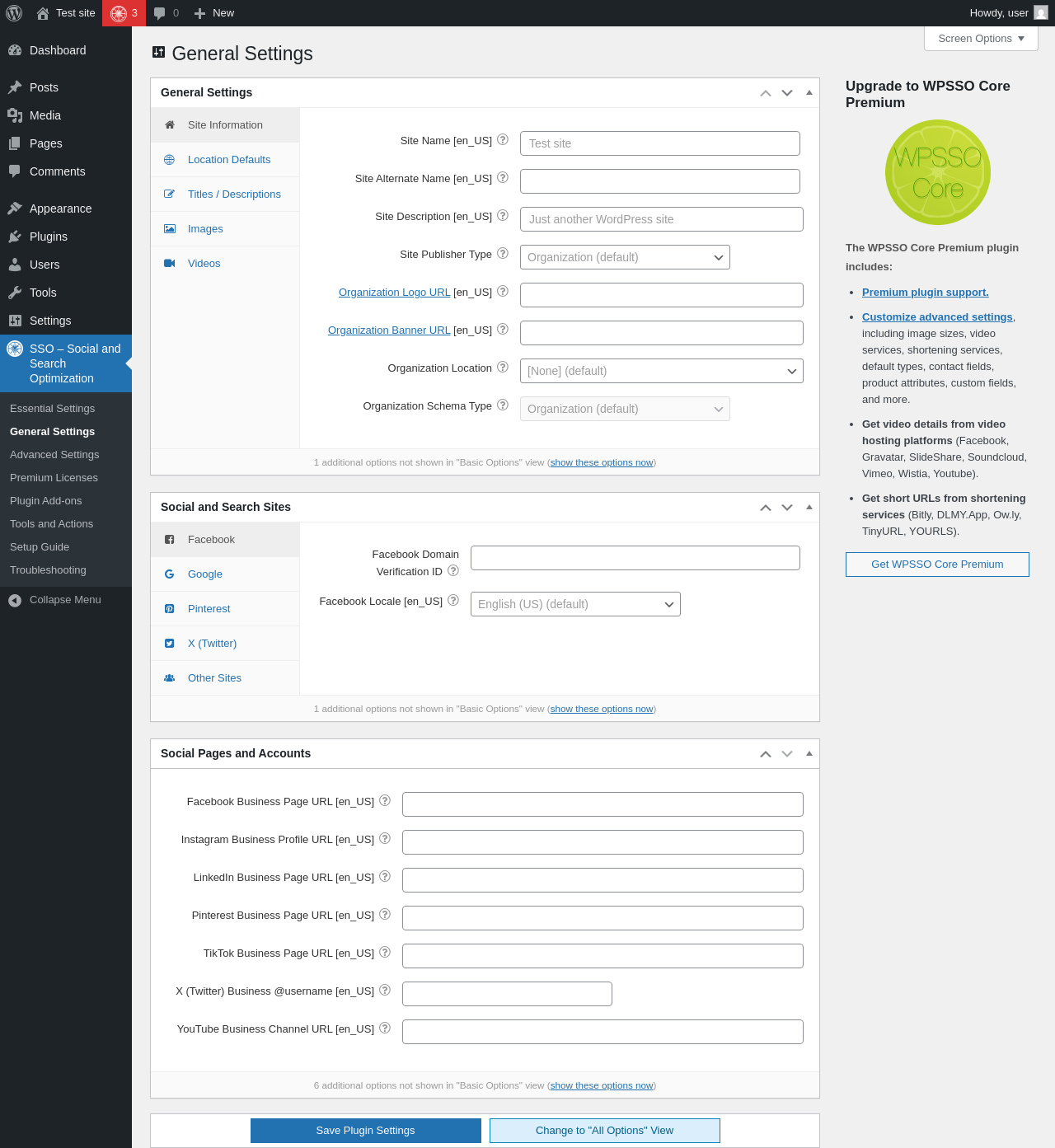The image size is (1055, 1148).
Task: Click help icon beside Organization Logo URL
Action: [x=503, y=292]
